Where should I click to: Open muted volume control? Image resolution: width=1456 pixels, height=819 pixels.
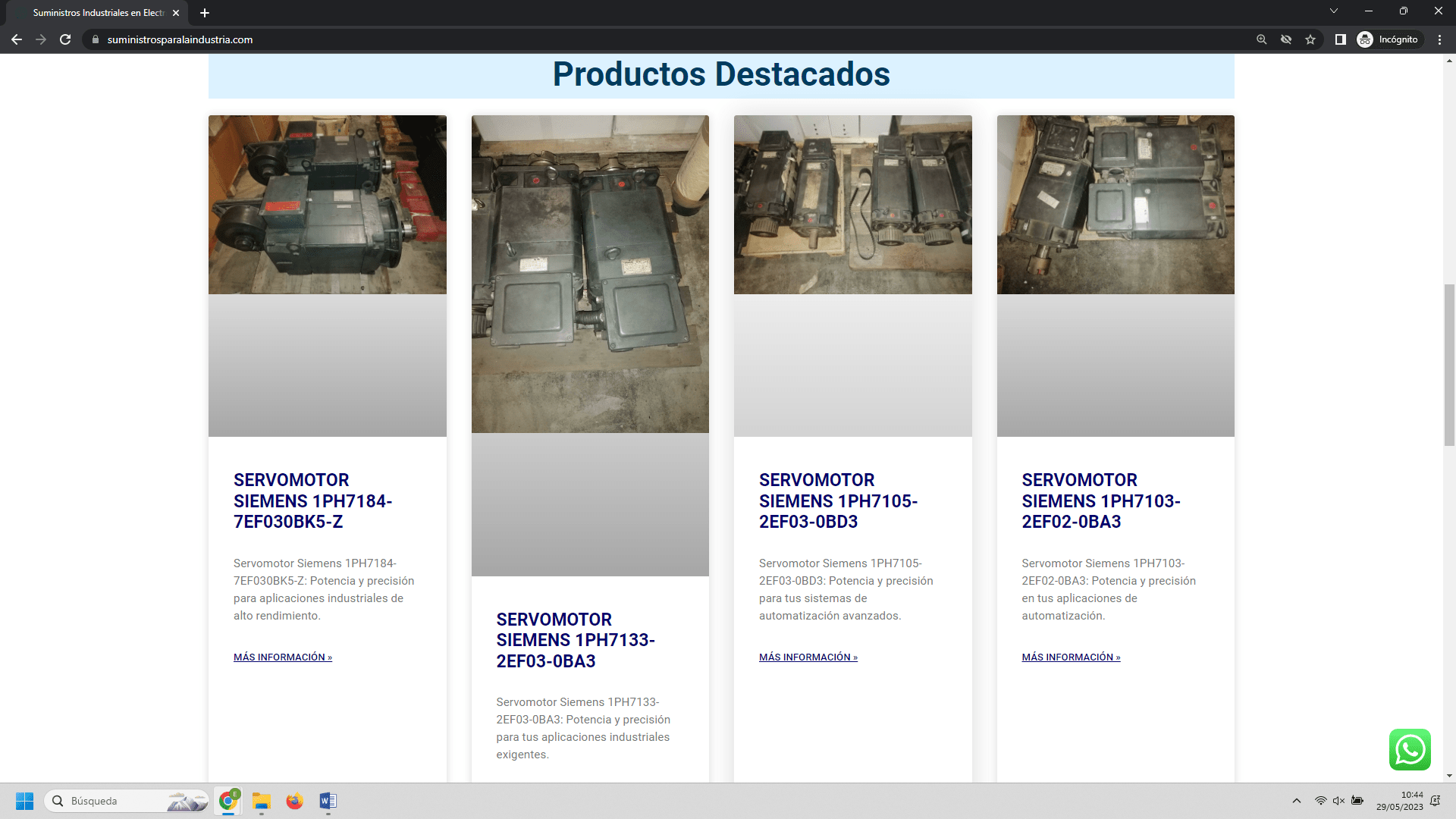(x=1339, y=801)
